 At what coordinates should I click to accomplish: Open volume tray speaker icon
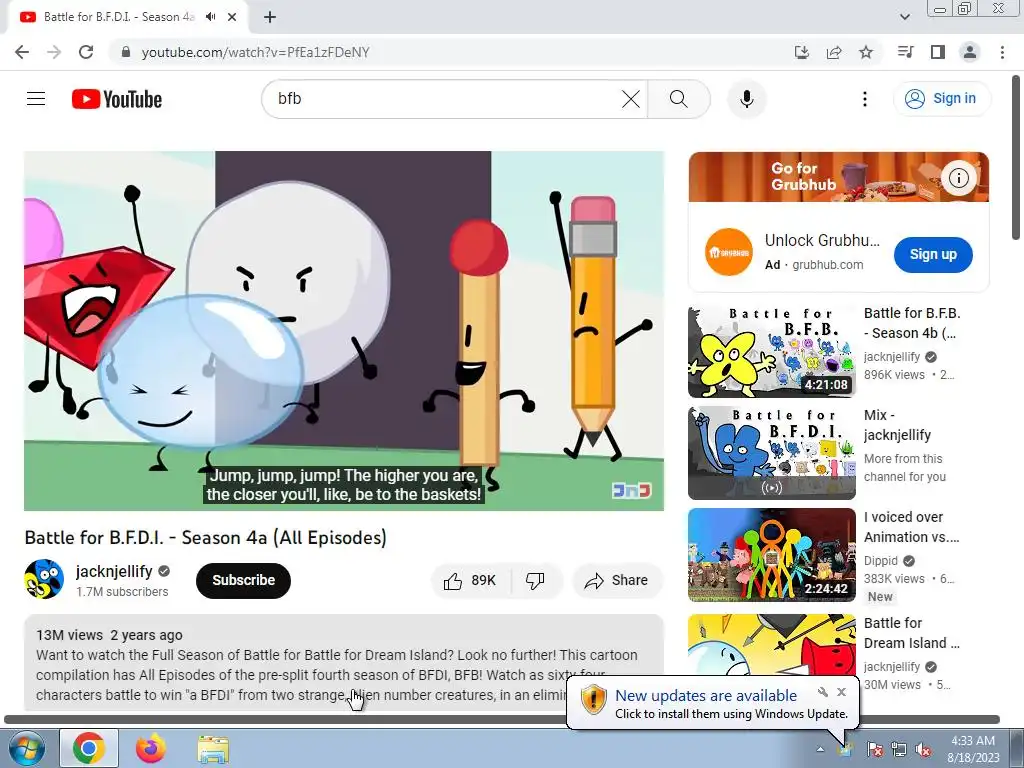923,750
